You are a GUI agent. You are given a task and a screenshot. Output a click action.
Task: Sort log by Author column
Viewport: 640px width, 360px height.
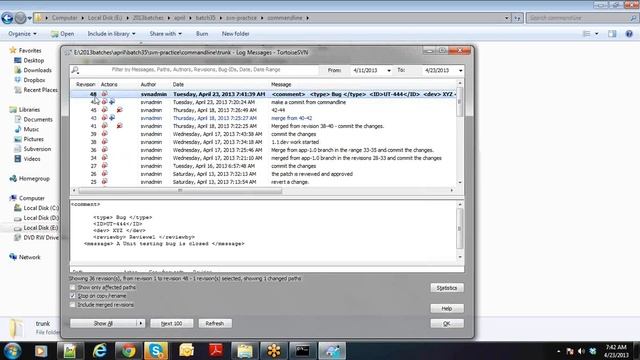pos(148,84)
